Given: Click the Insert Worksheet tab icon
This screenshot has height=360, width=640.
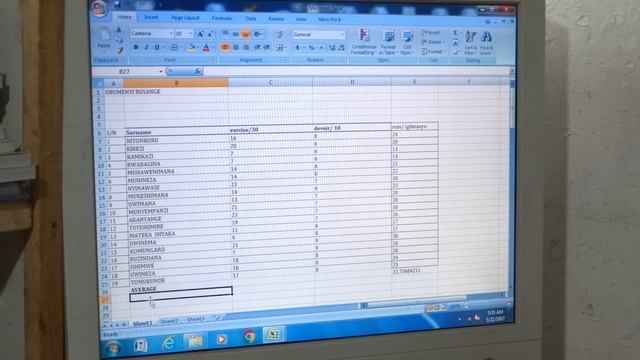Looking at the screenshot, I should point(216,317).
